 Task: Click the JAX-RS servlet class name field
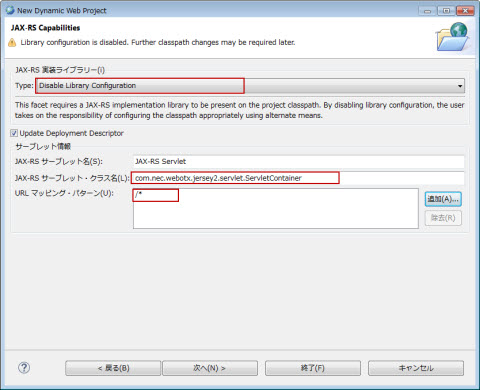pos(298,178)
